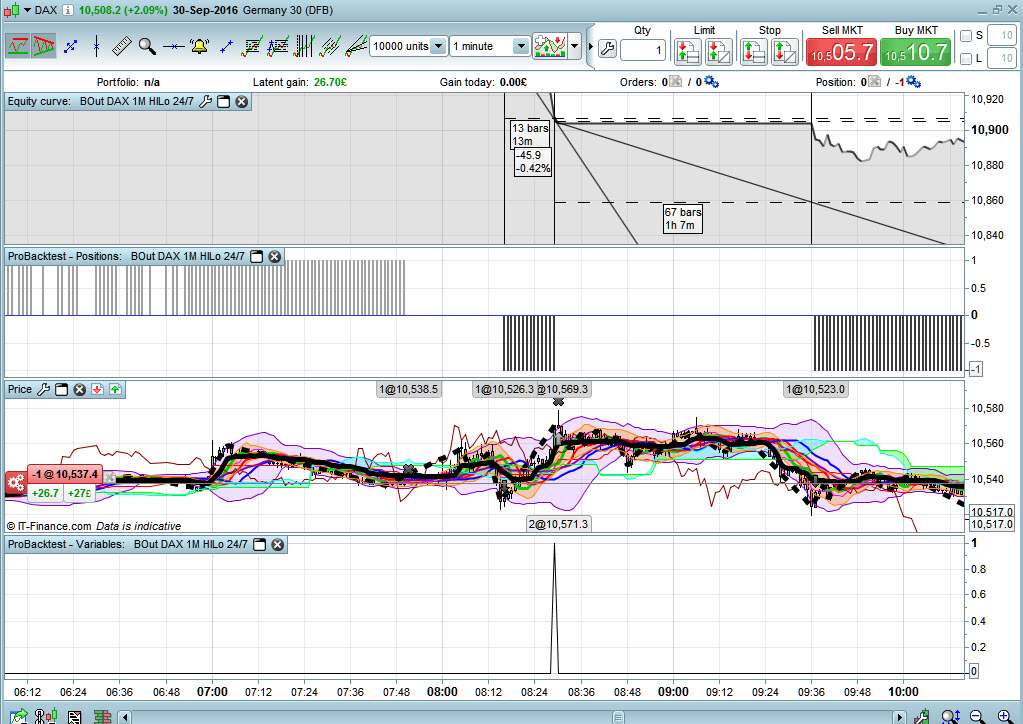
Task: Toggle the L checkbox
Action: pos(966,59)
